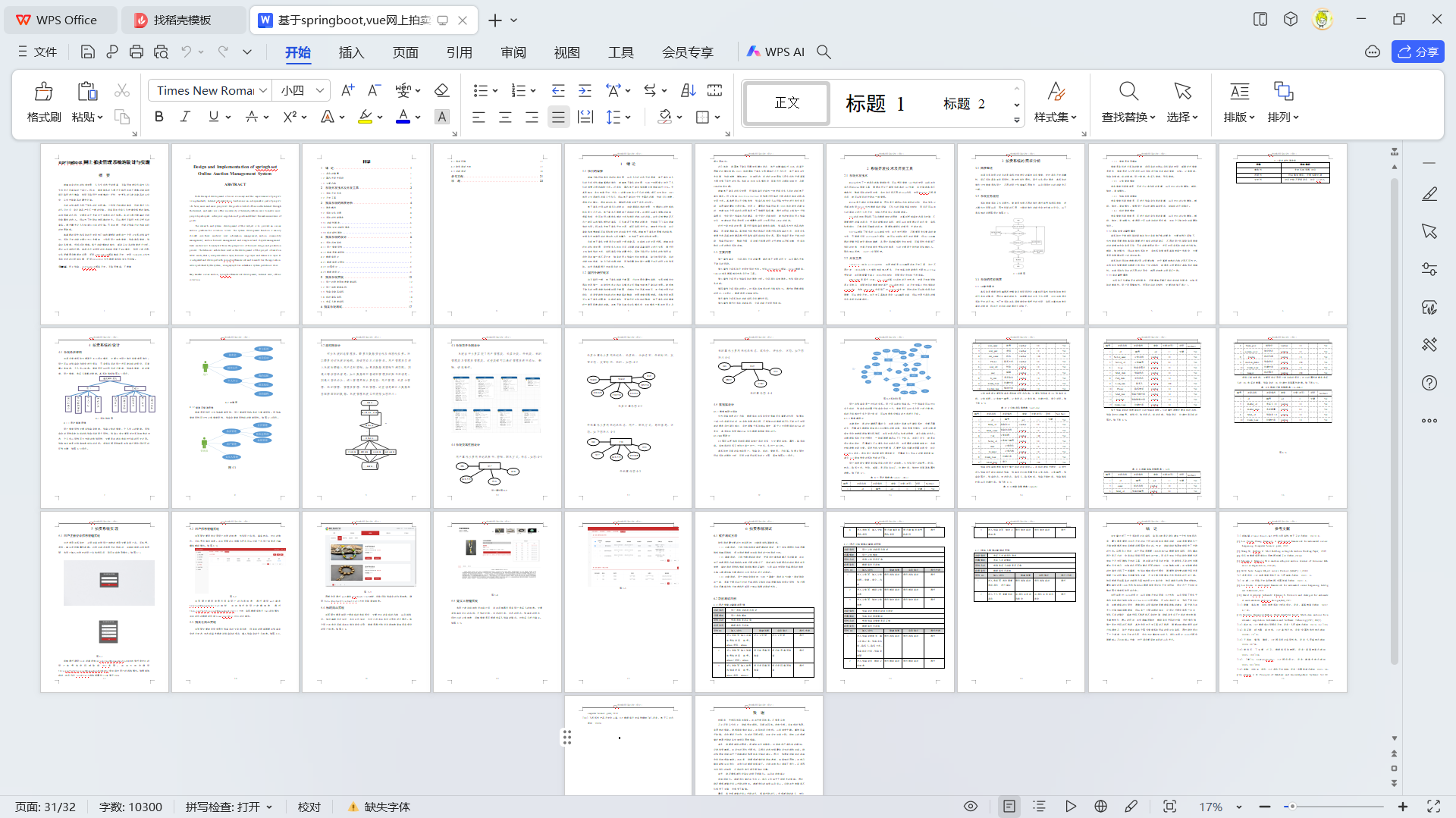Click the settings sliders sidebar icon
Image resolution: width=1456 pixels, height=818 pixels.
tap(1429, 269)
